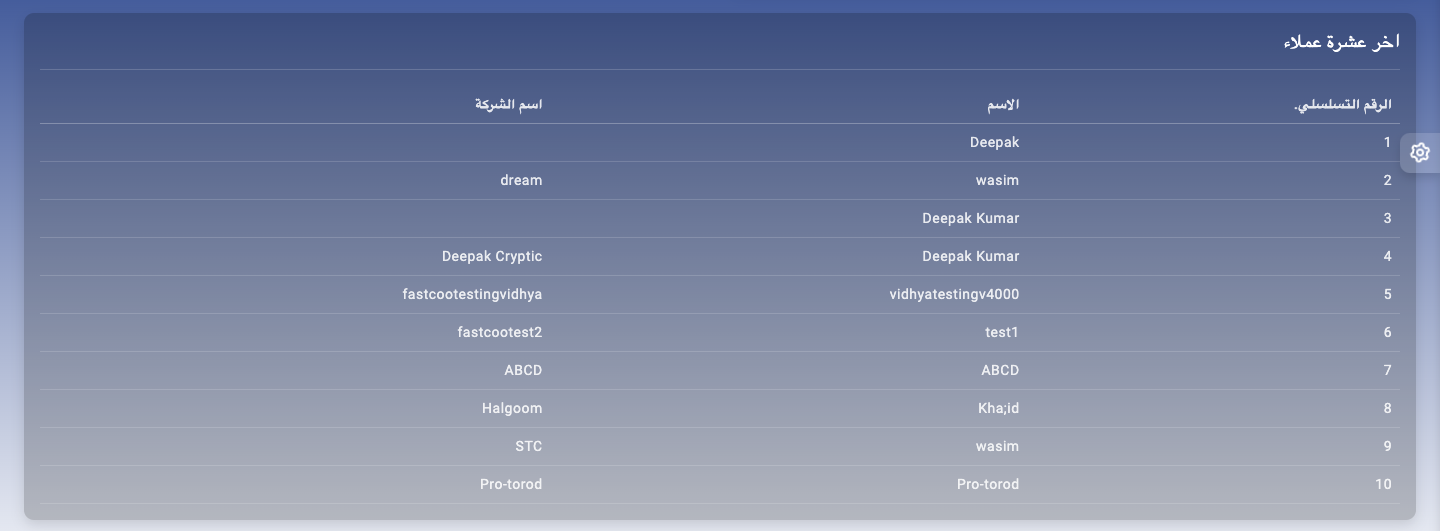Click the الاسم column header
1440x531 pixels.
1003,104
